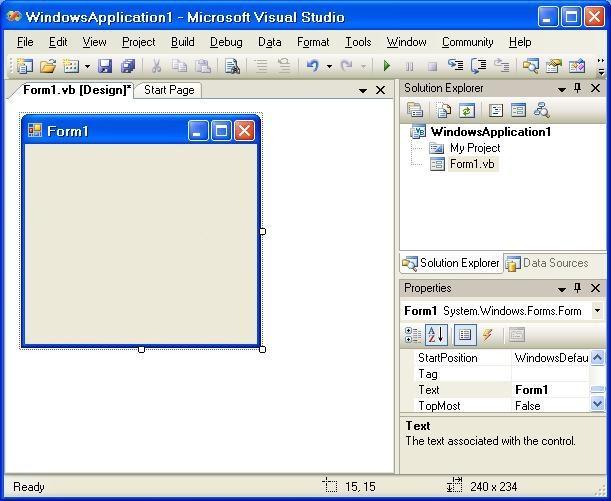Image resolution: width=611 pixels, height=501 pixels.
Task: Open the Community menu
Action: click(x=468, y=42)
